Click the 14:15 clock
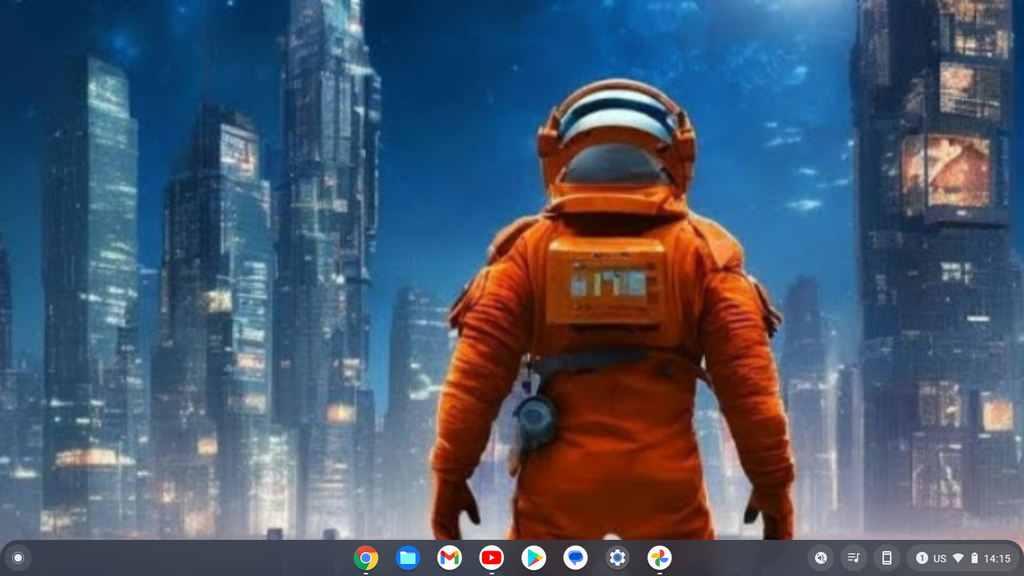 coord(997,558)
